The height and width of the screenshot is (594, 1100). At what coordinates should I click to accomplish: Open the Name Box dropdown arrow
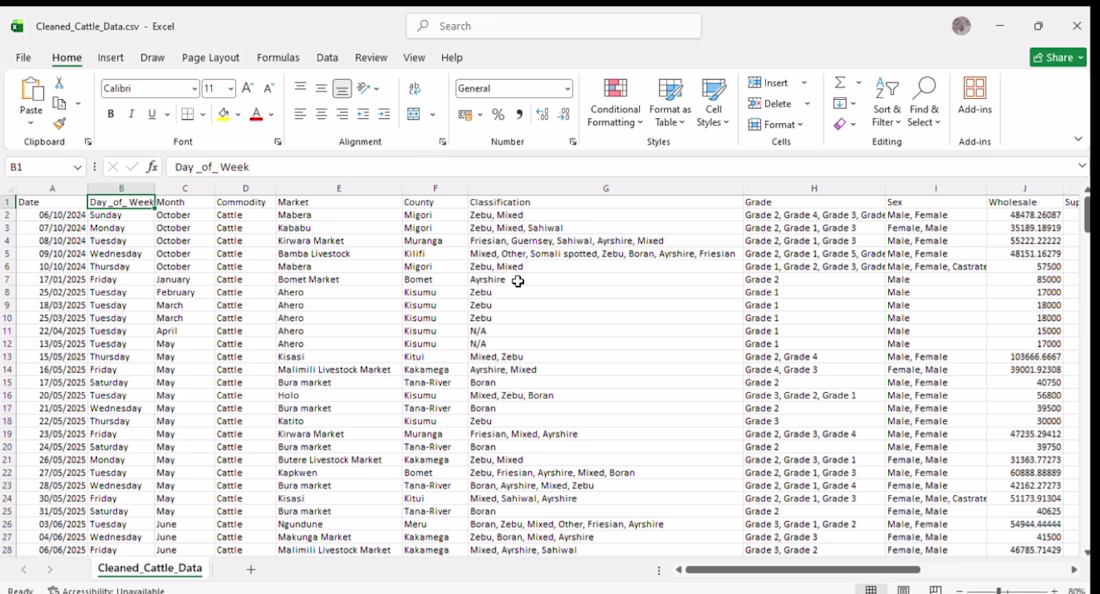pyautogui.click(x=77, y=167)
